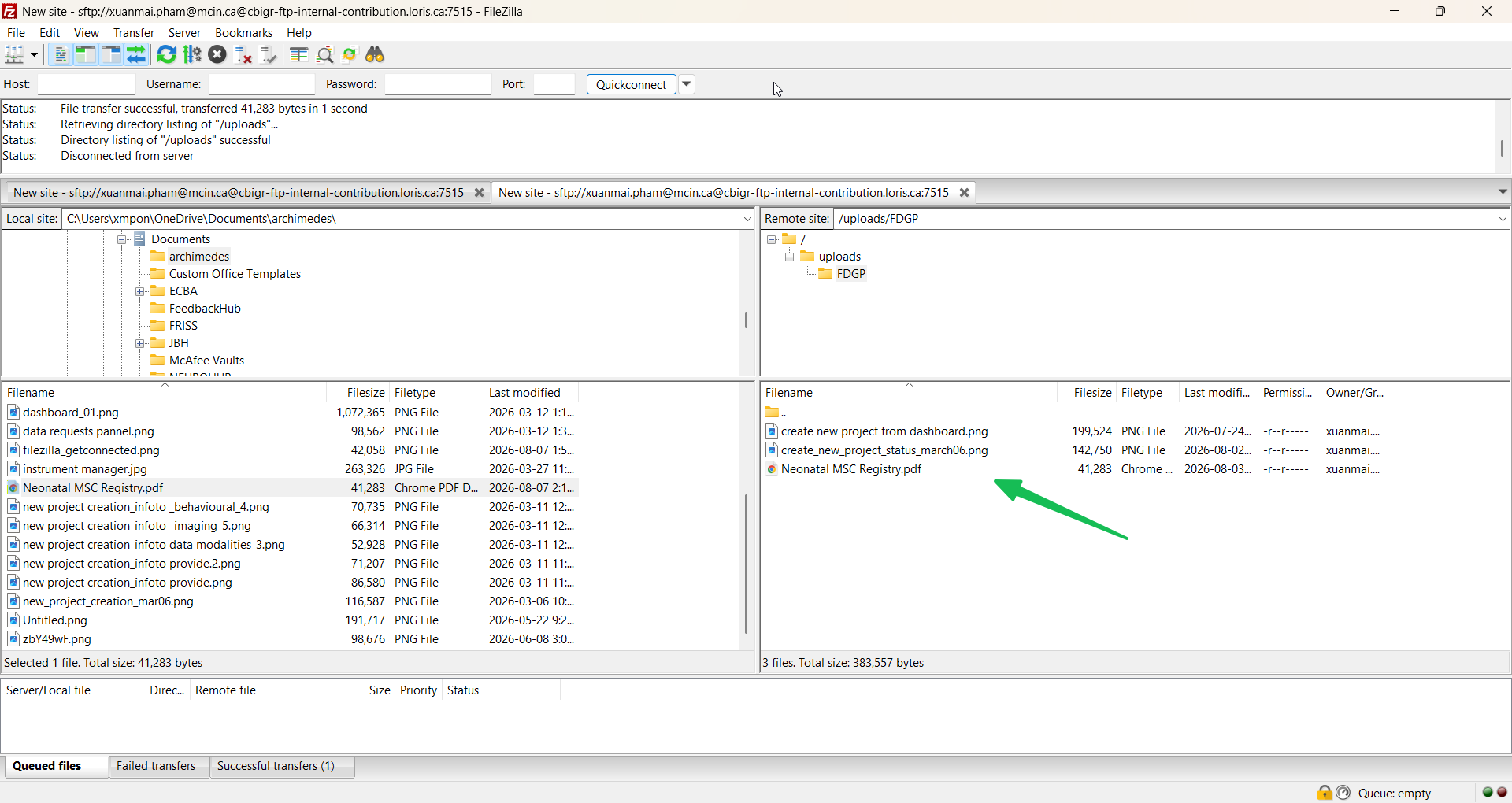Sort local files by Last modified column
This screenshot has height=803, width=1512.
click(x=531, y=393)
